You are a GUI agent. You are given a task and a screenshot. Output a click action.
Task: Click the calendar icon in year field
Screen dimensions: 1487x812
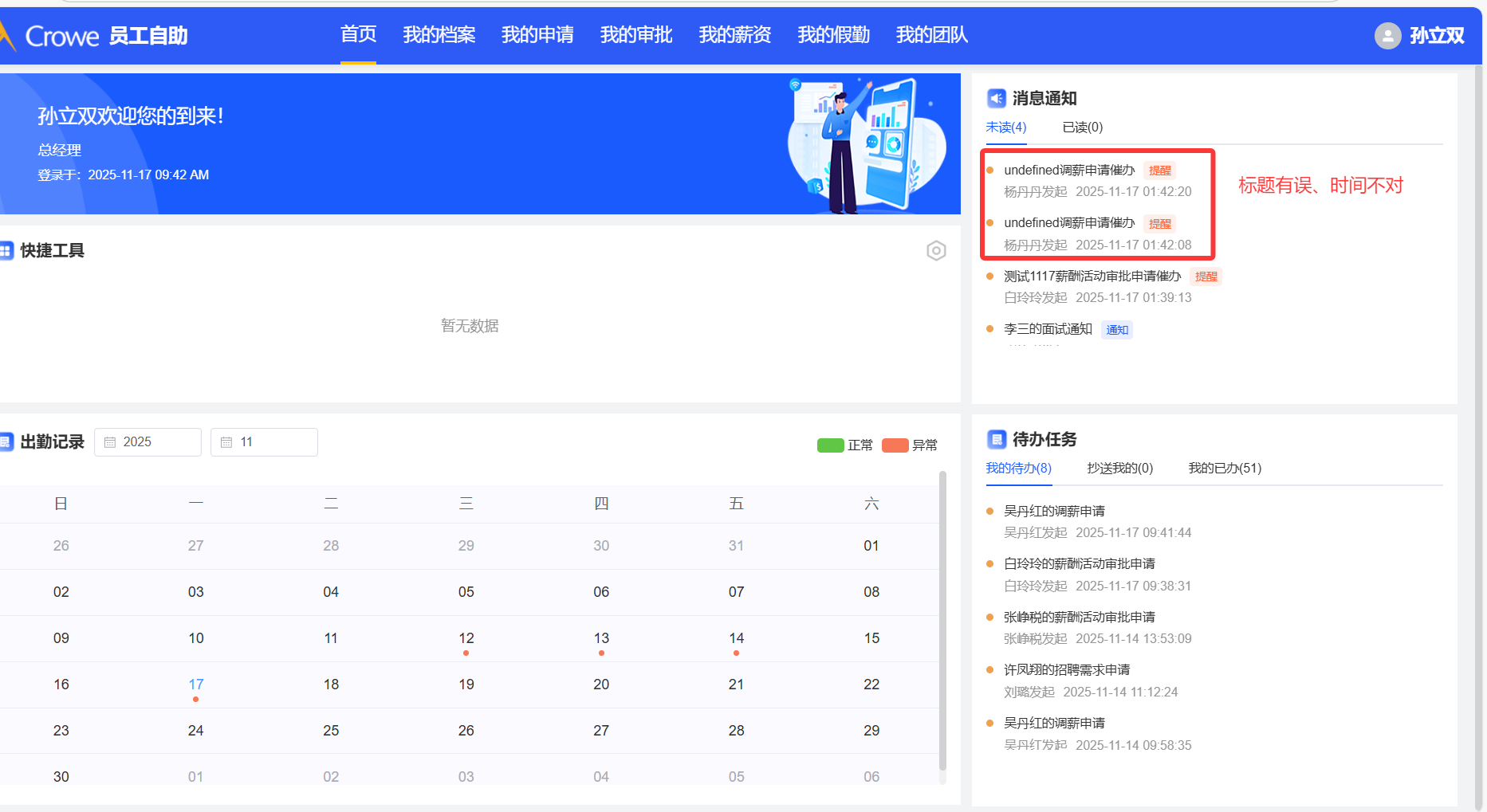[x=110, y=442]
